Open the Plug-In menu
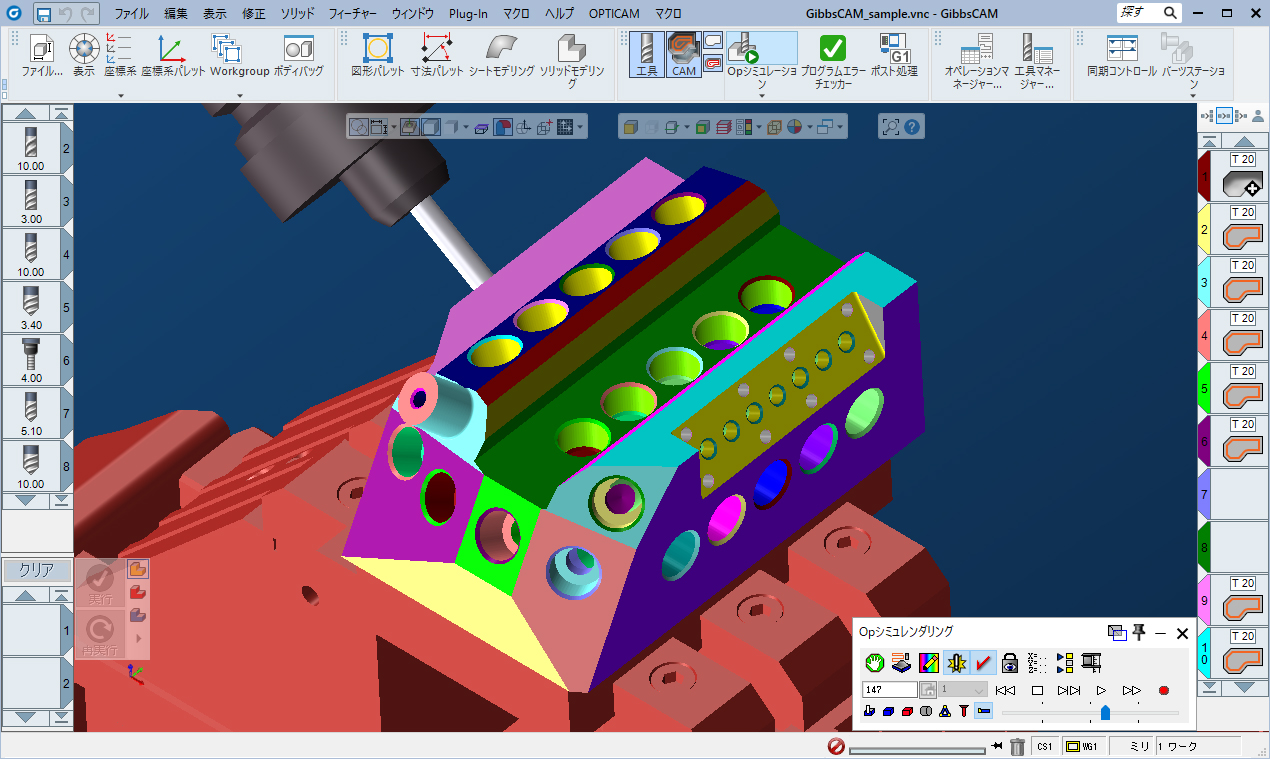 click(468, 14)
